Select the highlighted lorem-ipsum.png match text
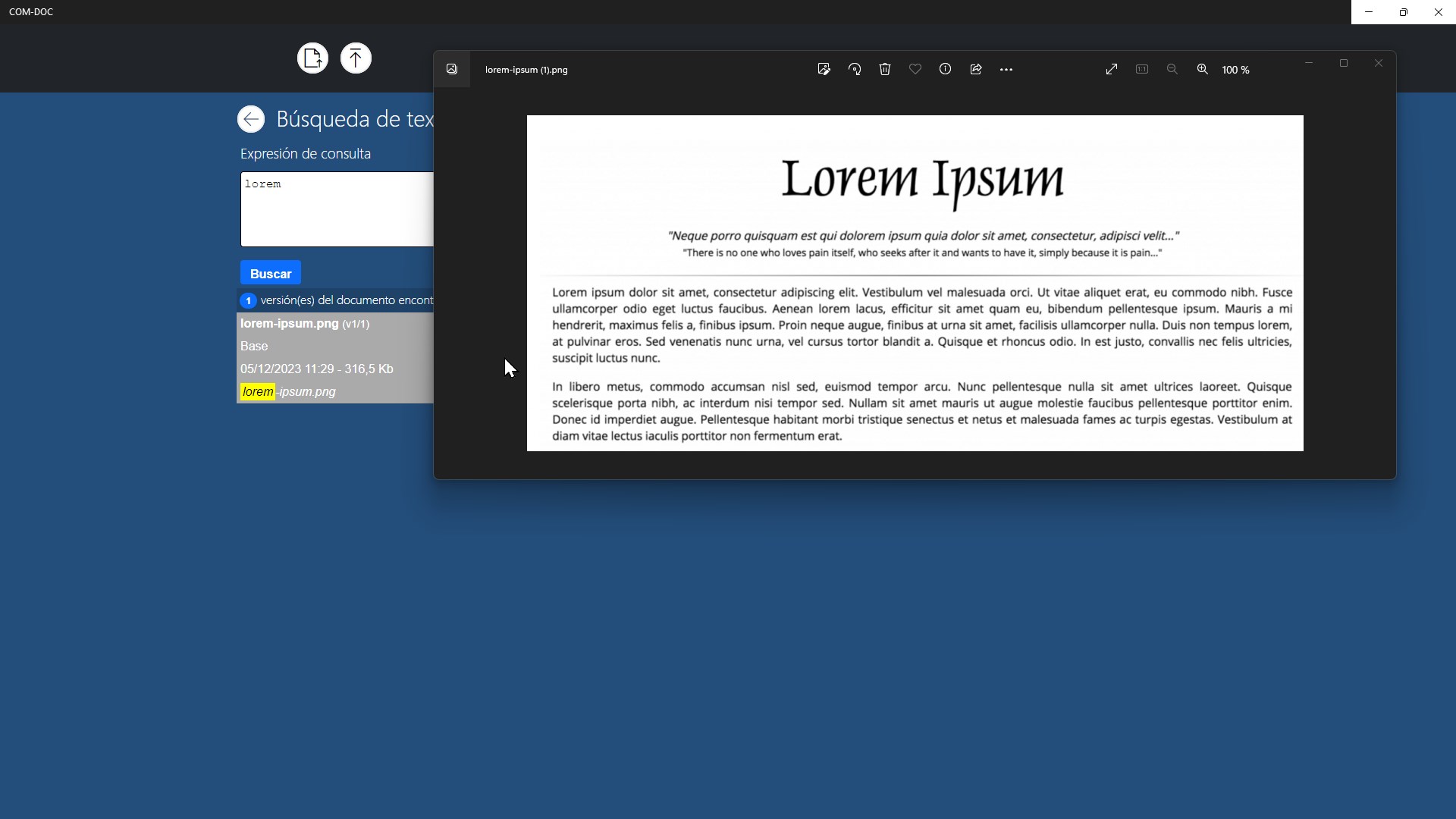Image resolution: width=1456 pixels, height=819 pixels. pos(288,392)
